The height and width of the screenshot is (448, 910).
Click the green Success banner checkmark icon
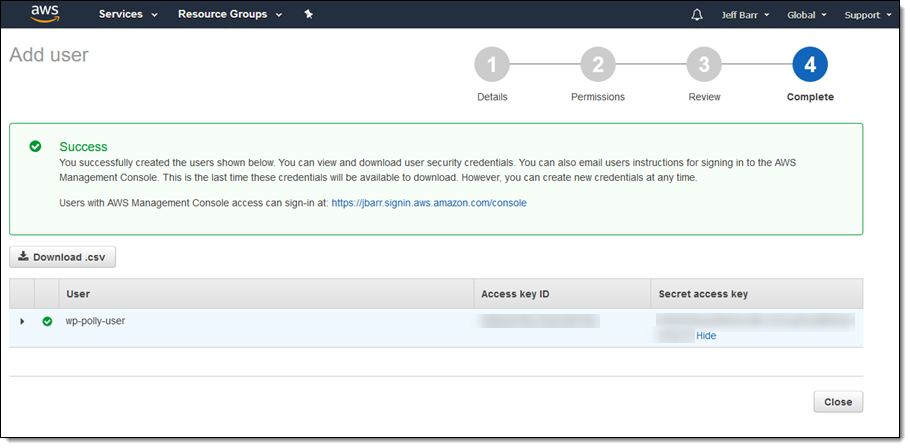pyautogui.click(x=36, y=146)
